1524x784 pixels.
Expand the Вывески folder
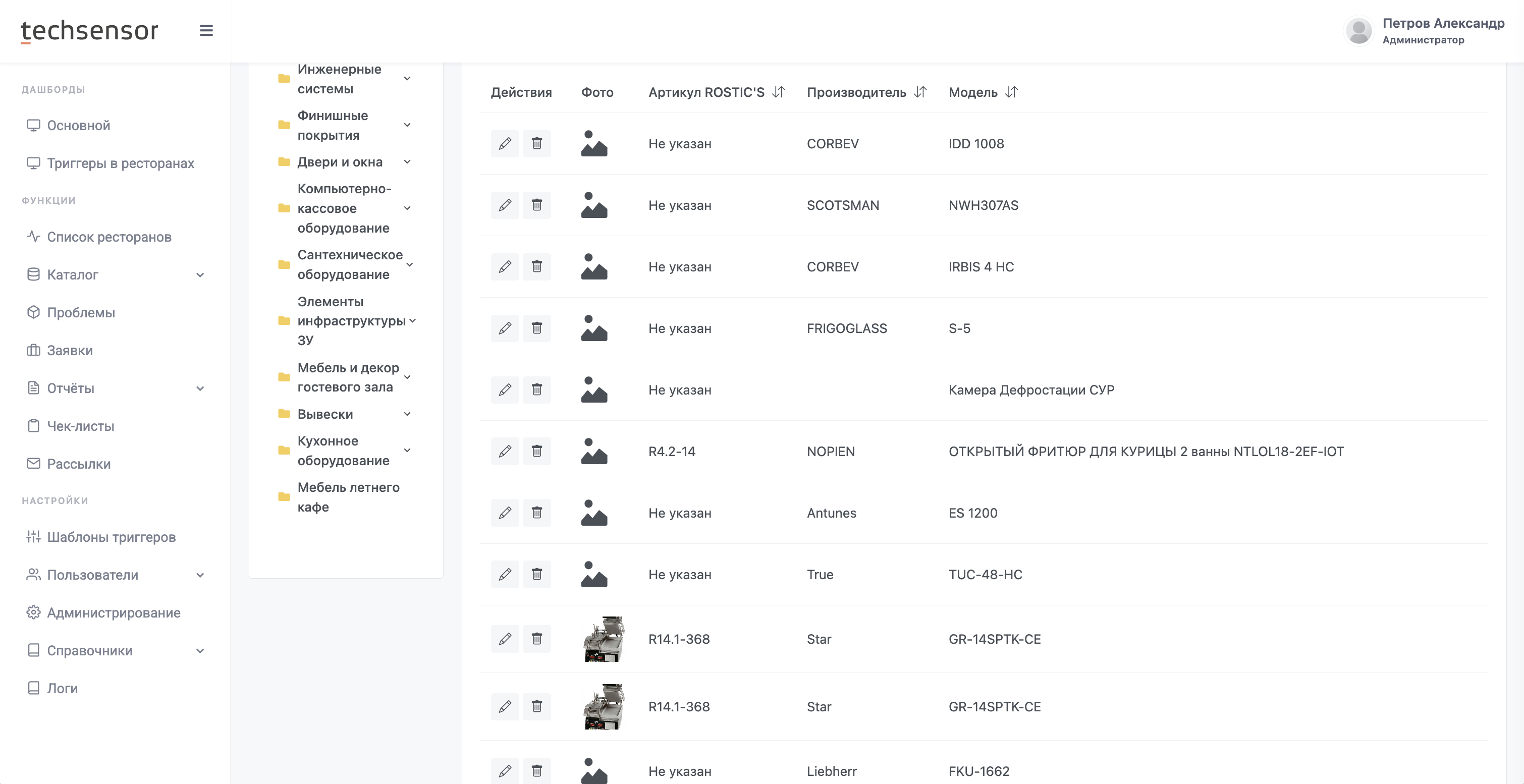(407, 414)
